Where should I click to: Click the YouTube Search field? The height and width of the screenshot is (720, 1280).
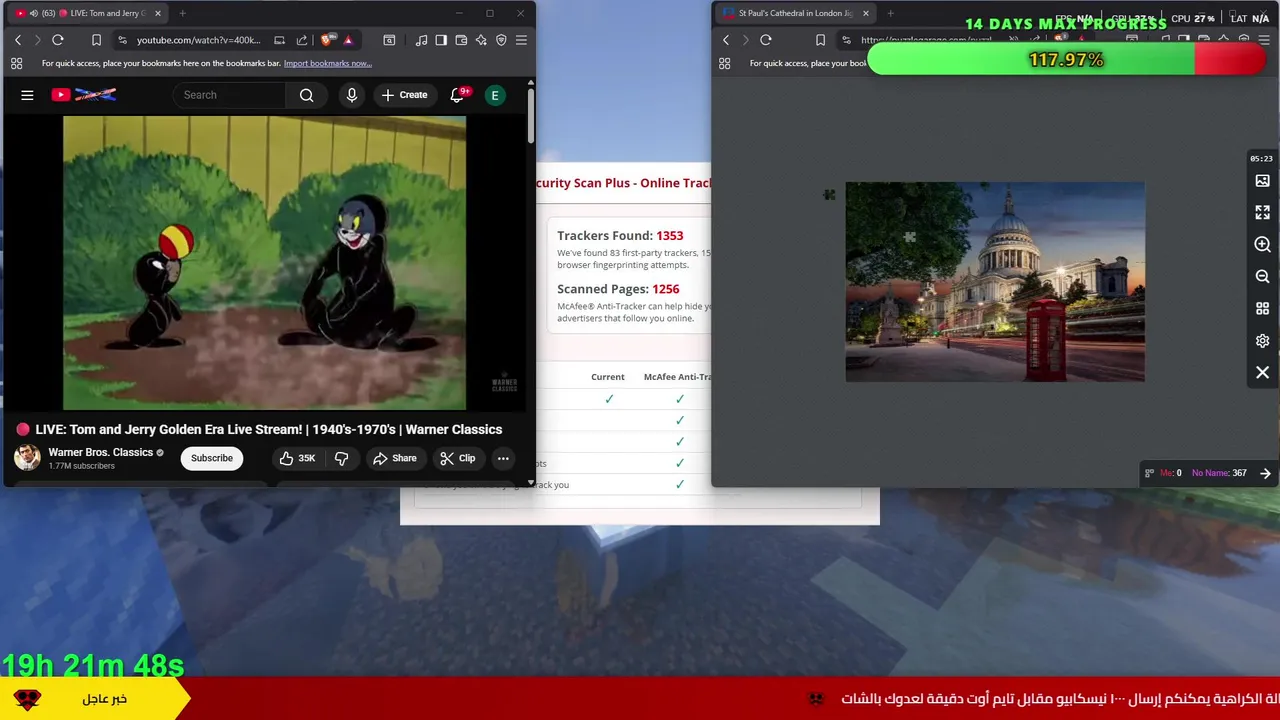point(230,95)
